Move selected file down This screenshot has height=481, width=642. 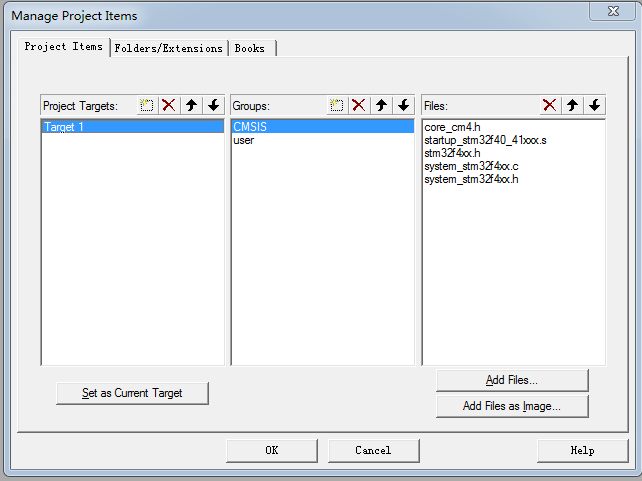pos(594,106)
